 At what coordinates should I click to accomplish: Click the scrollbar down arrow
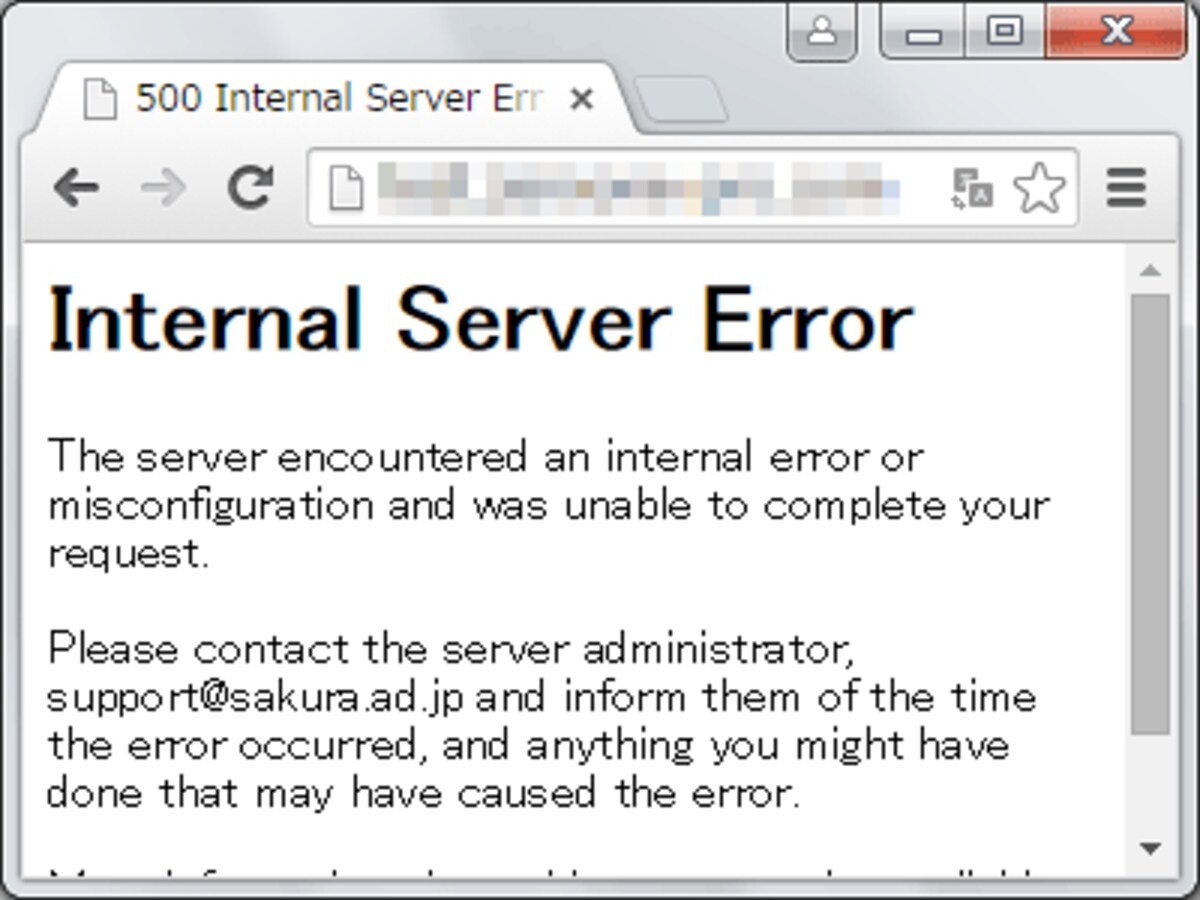(1150, 849)
